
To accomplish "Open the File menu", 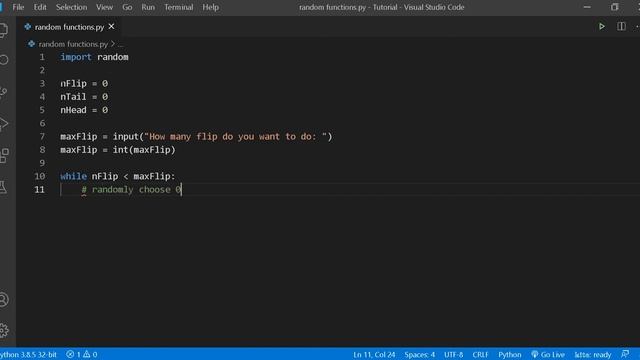I will click(18, 7).
